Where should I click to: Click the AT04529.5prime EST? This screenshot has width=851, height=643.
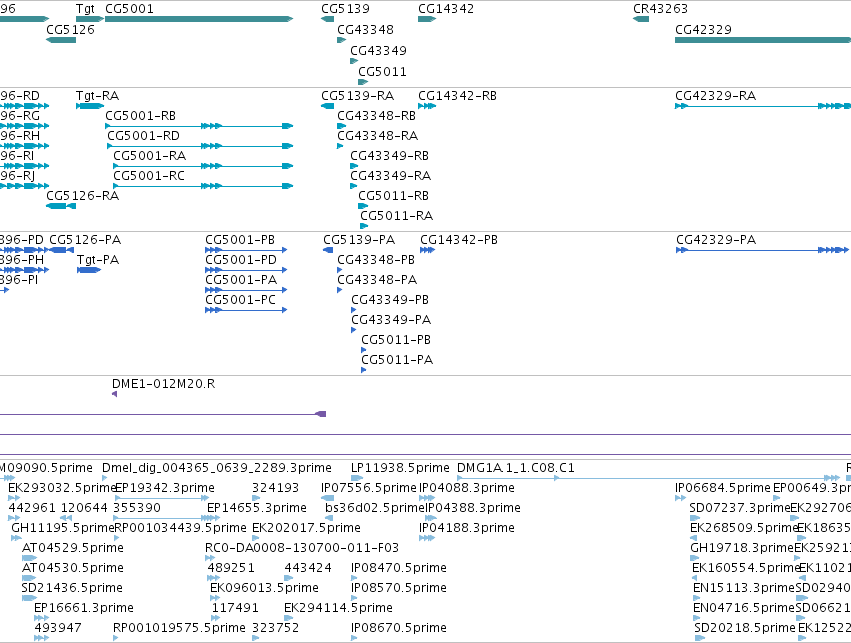tap(73, 548)
